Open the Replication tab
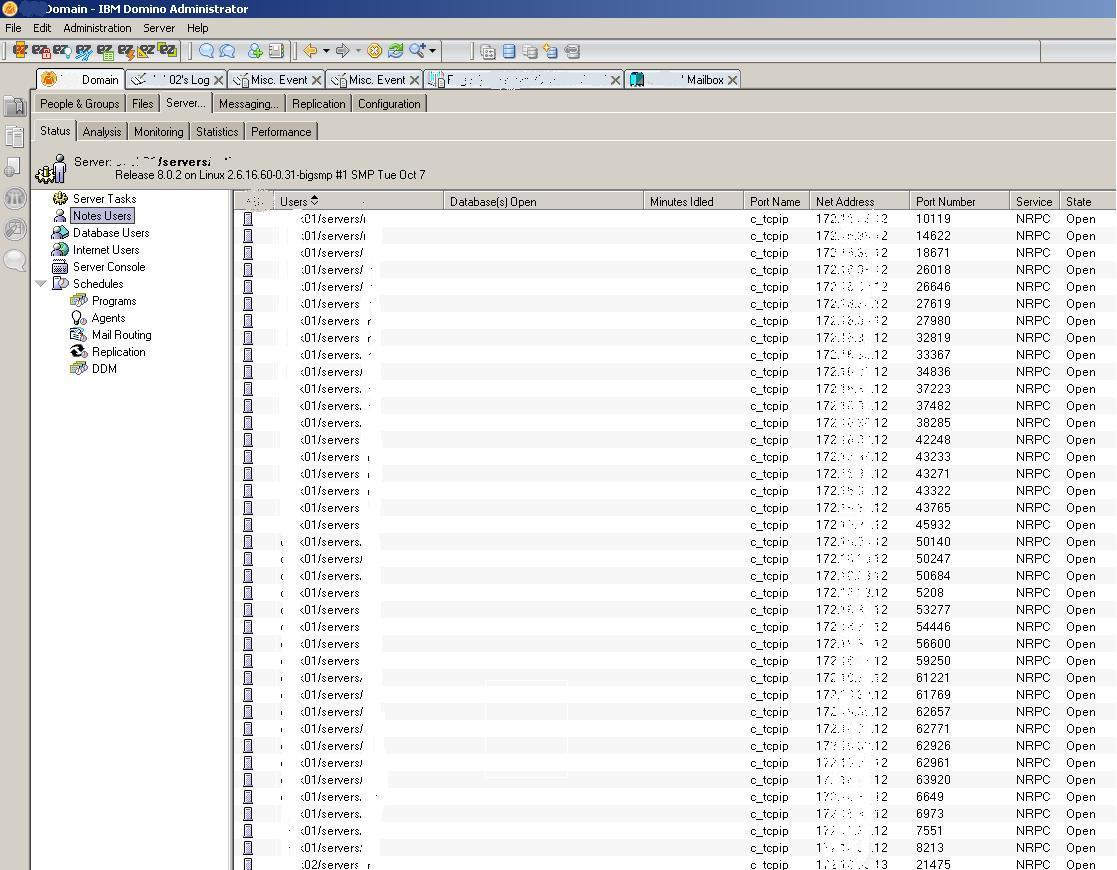The width and height of the screenshot is (1117, 870). (318, 103)
